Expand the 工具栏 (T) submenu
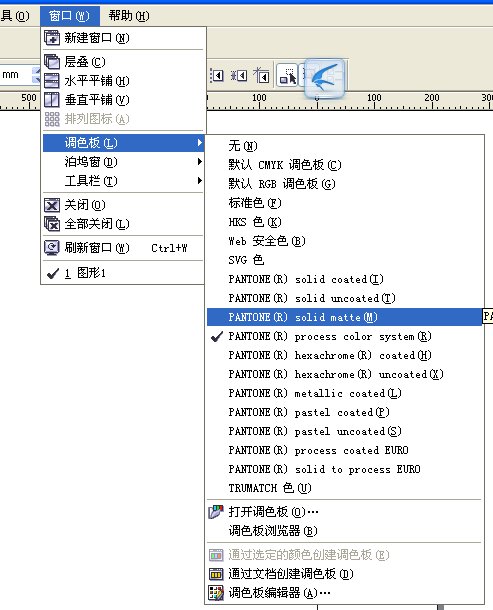Viewport: 493px width, 610px height. click(x=122, y=181)
